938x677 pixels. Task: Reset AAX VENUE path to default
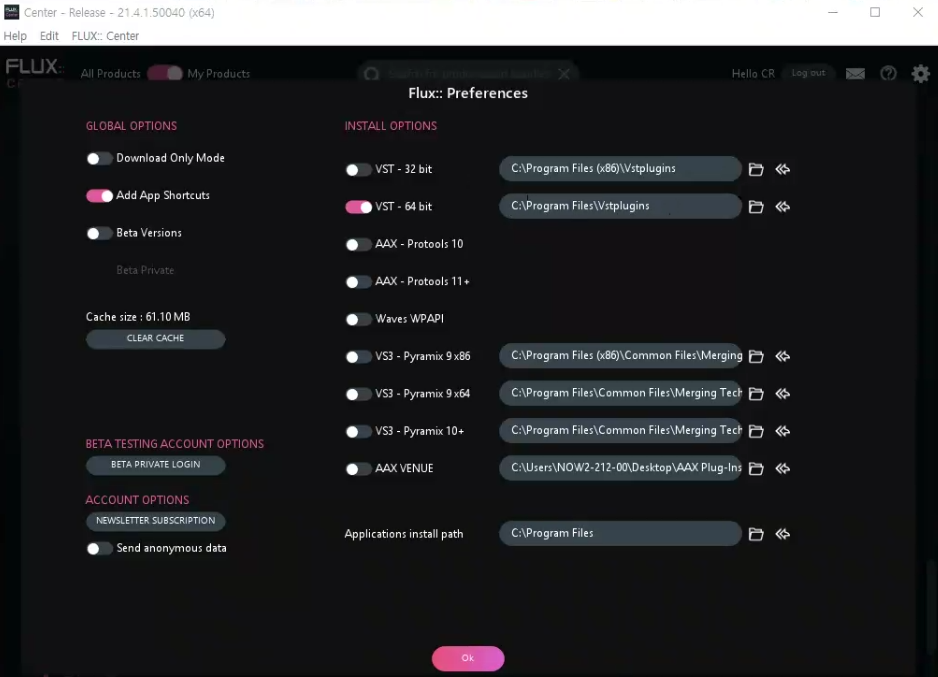tap(782, 468)
